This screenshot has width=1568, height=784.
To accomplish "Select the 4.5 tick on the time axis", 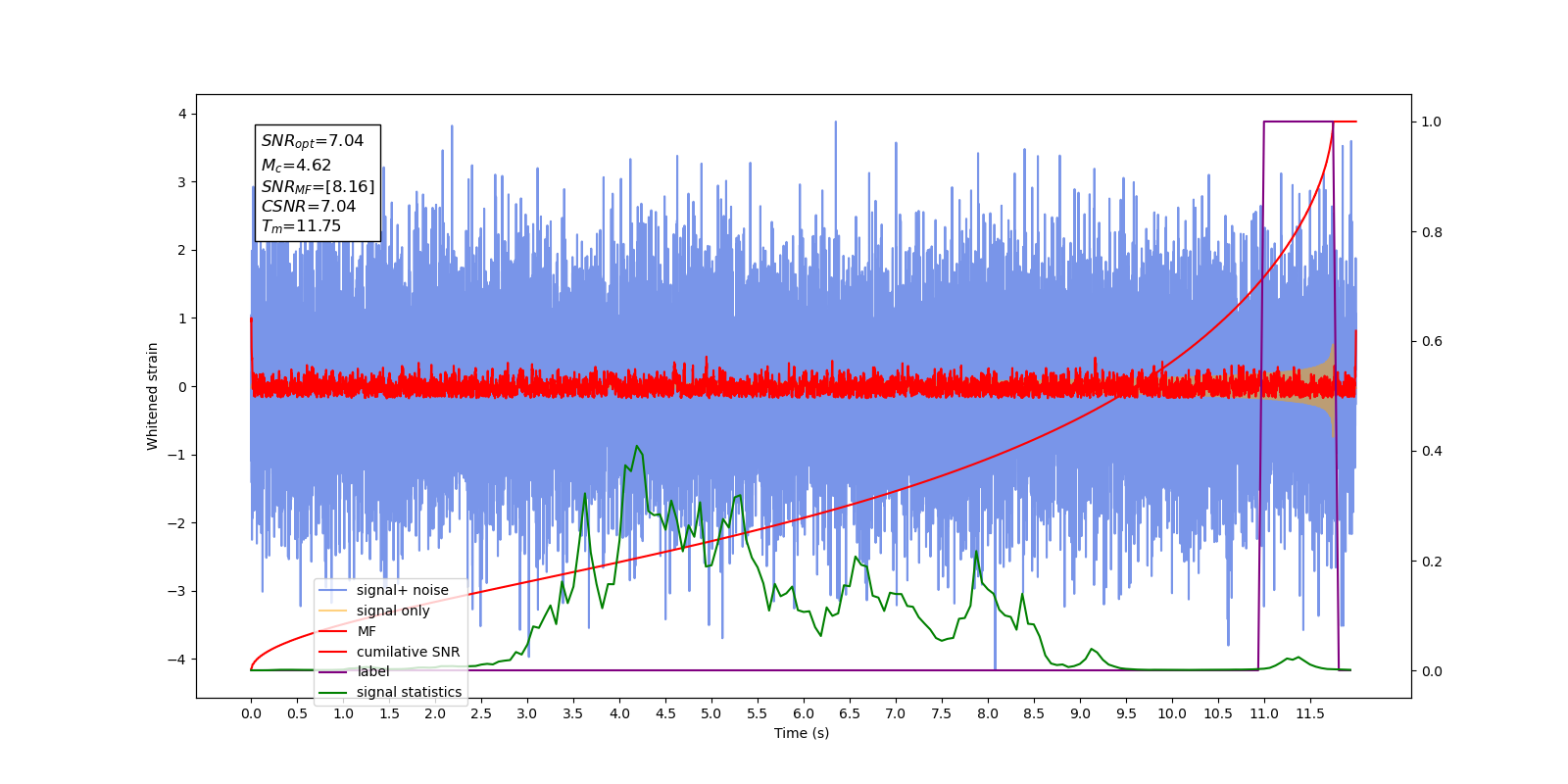I will pyautogui.click(x=665, y=713).
